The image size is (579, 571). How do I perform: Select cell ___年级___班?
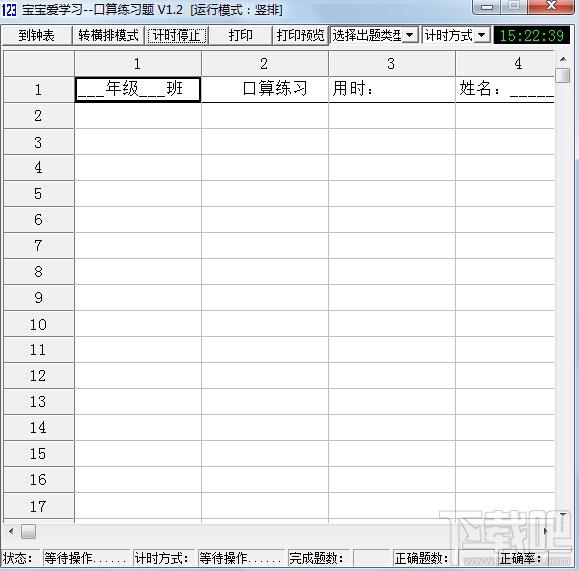138,89
